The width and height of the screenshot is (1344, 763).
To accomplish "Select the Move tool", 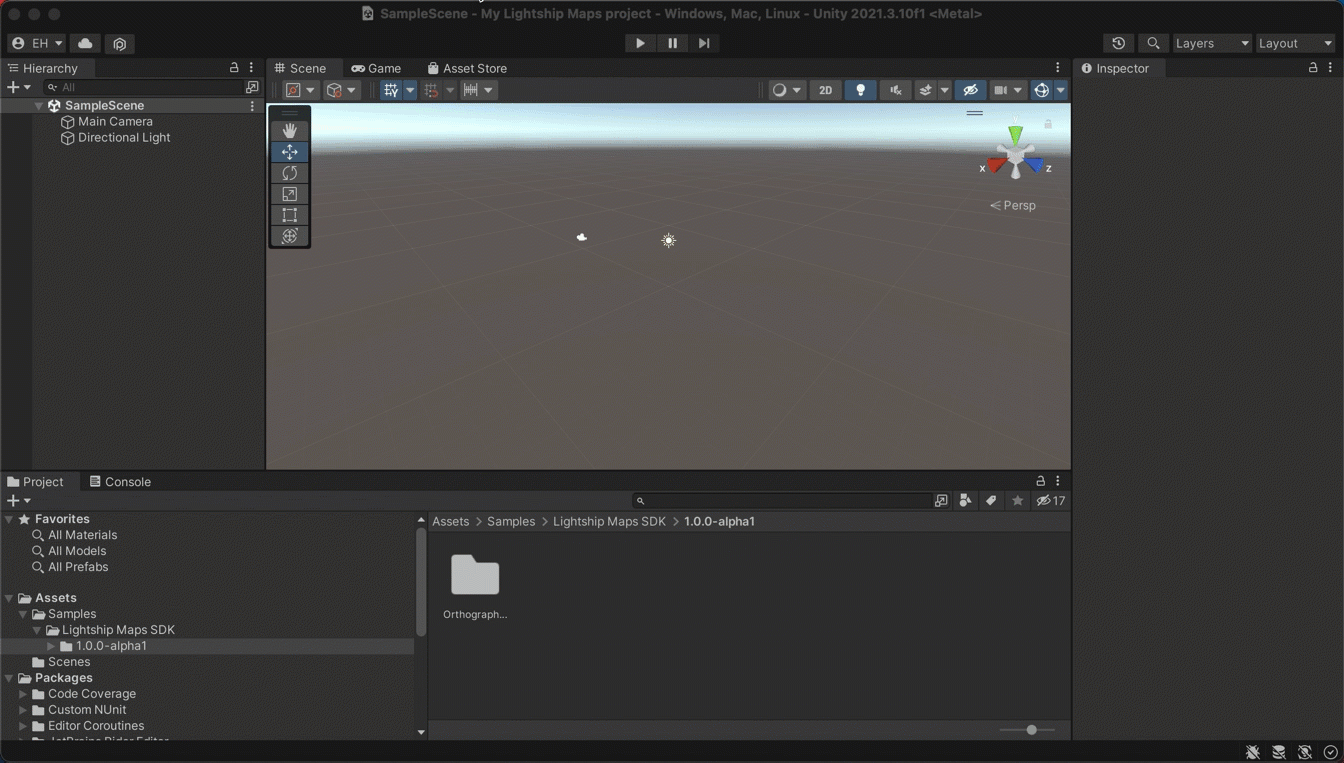I will pyautogui.click(x=289, y=152).
